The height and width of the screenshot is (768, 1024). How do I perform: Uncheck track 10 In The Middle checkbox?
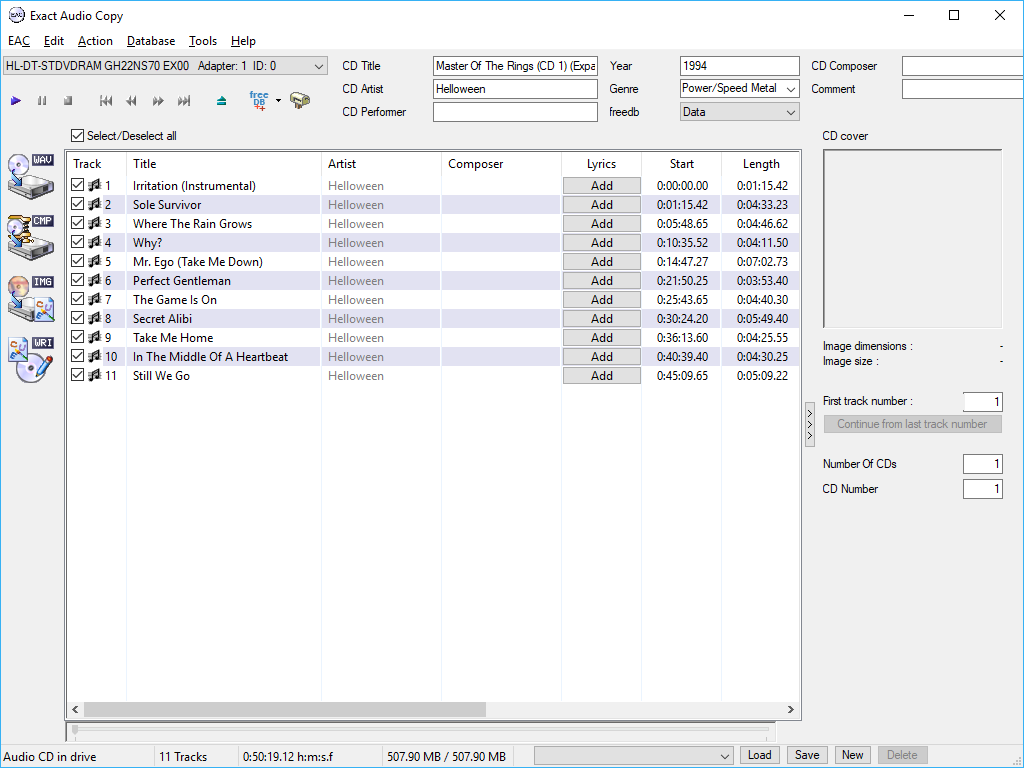(x=77, y=355)
